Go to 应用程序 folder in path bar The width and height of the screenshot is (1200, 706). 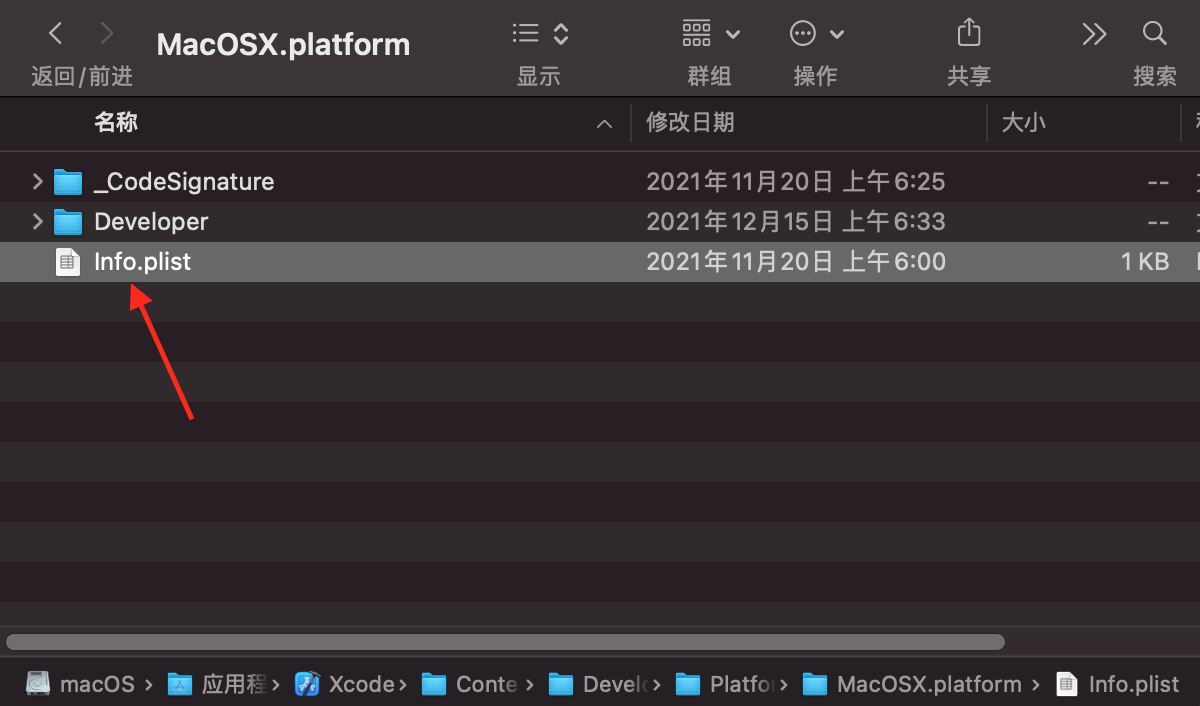coord(218,684)
